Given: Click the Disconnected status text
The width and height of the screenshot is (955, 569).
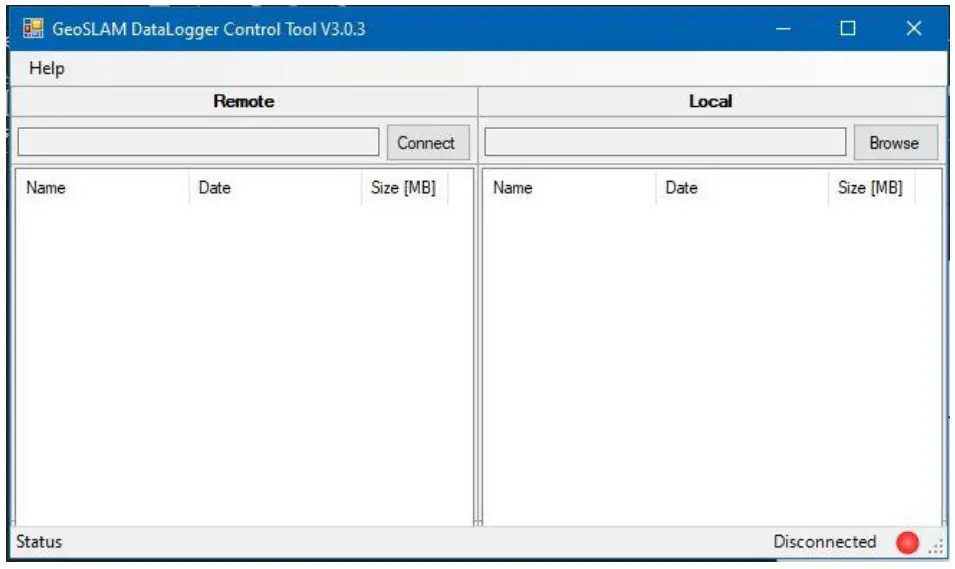Looking at the screenshot, I should click(825, 542).
